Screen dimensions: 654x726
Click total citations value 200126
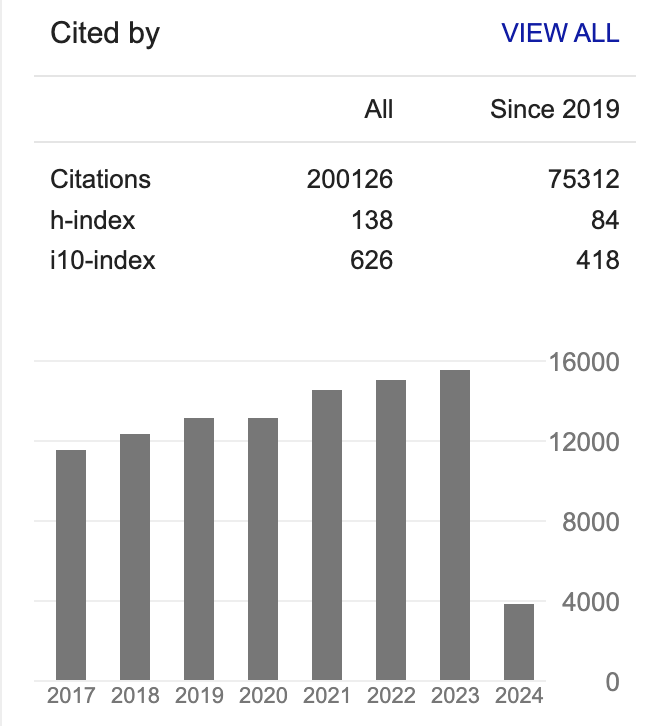[x=350, y=180]
